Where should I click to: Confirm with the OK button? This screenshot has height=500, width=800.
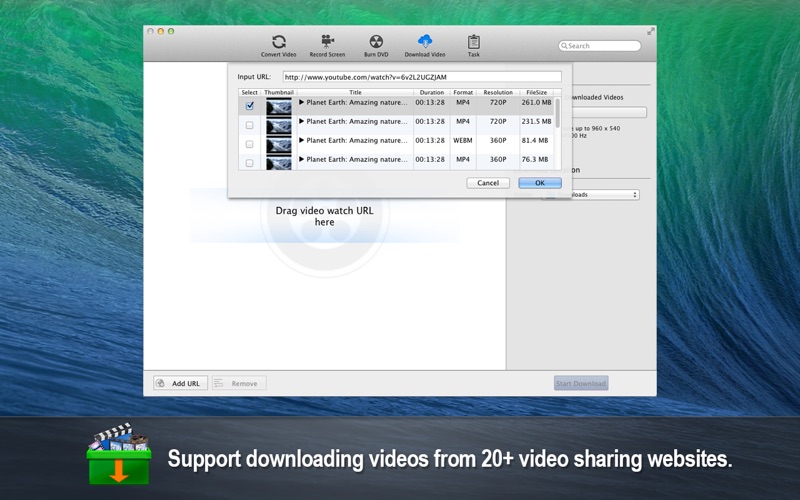pyautogui.click(x=540, y=183)
